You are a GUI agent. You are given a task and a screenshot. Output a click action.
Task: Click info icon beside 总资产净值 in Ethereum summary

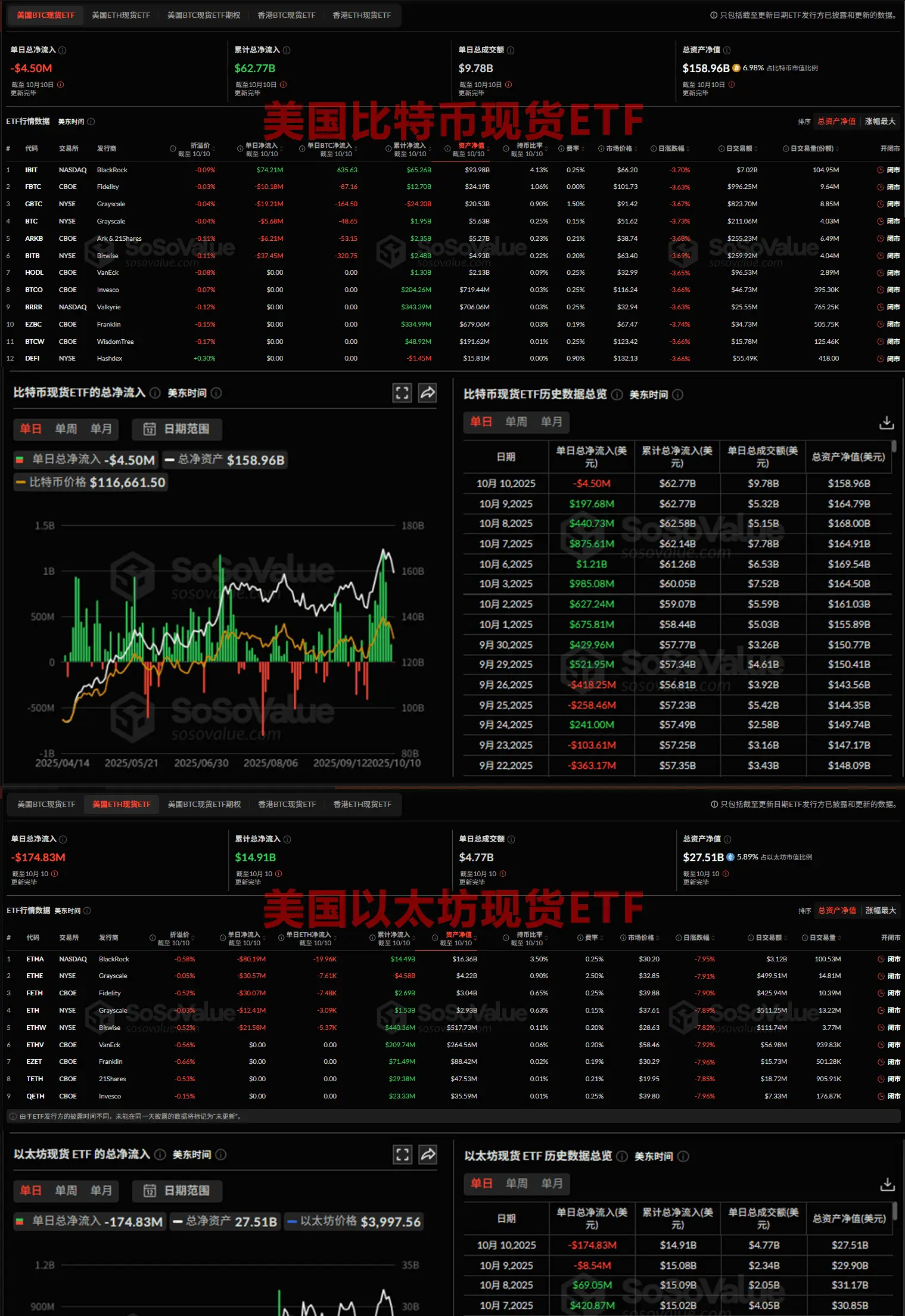coord(727,839)
